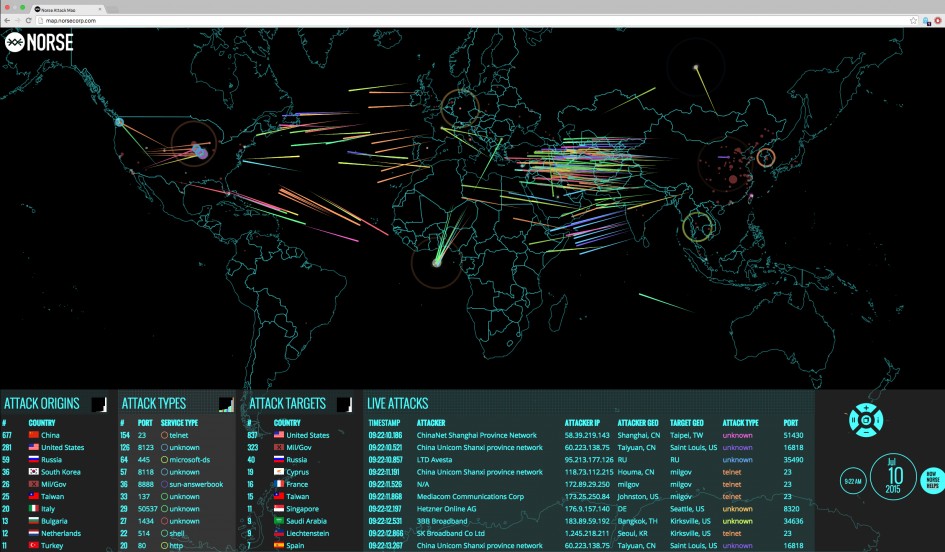The image size is (945, 552).
Task: Toggle the http service type circle
Action: pos(164,545)
